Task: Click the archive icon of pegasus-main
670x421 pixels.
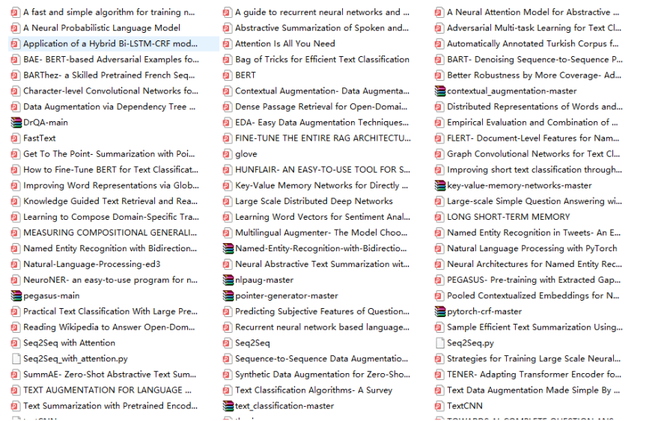Action: click(16, 296)
